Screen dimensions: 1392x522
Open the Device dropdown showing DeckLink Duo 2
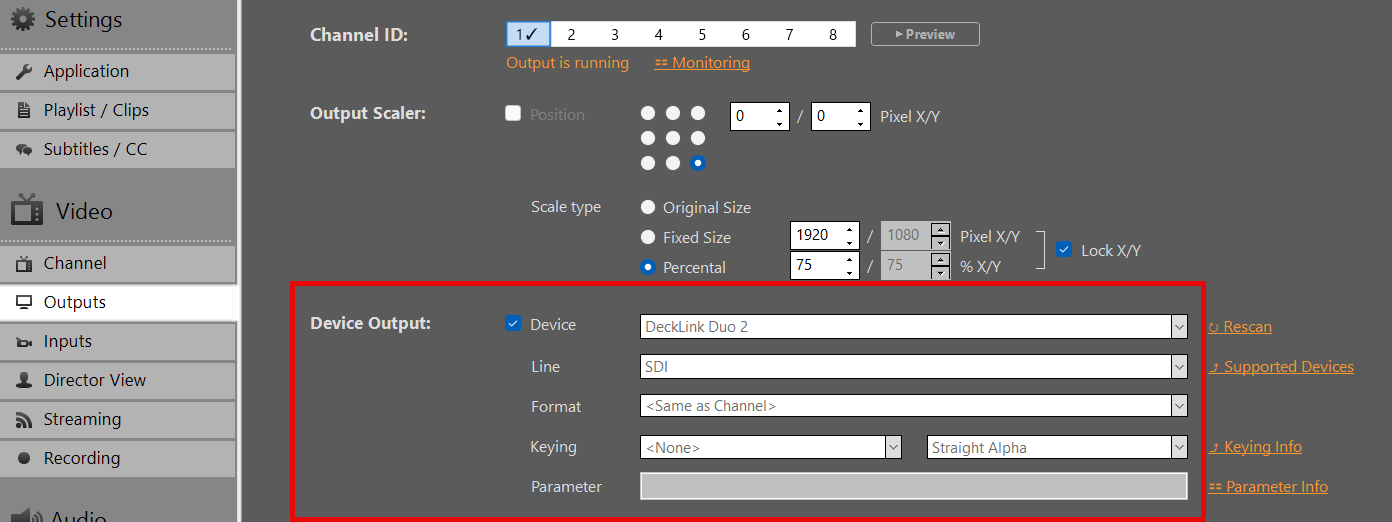913,327
